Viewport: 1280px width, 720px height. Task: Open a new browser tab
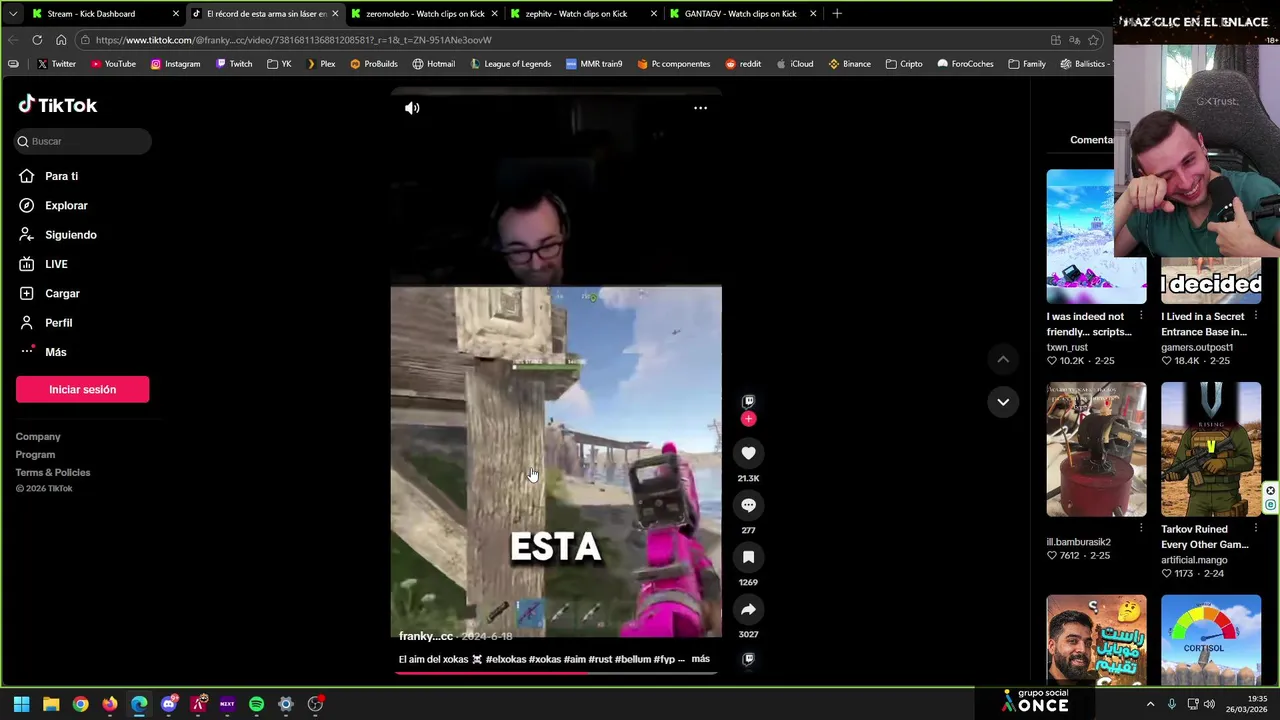837,14
